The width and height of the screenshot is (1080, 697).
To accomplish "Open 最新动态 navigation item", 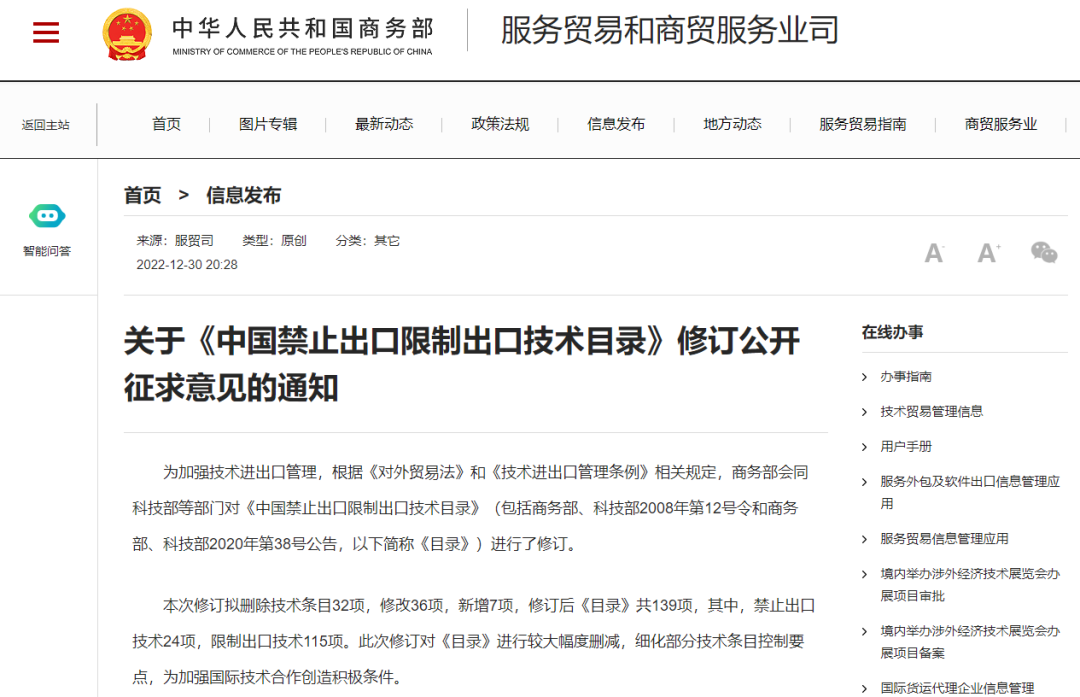I will pyautogui.click(x=384, y=124).
